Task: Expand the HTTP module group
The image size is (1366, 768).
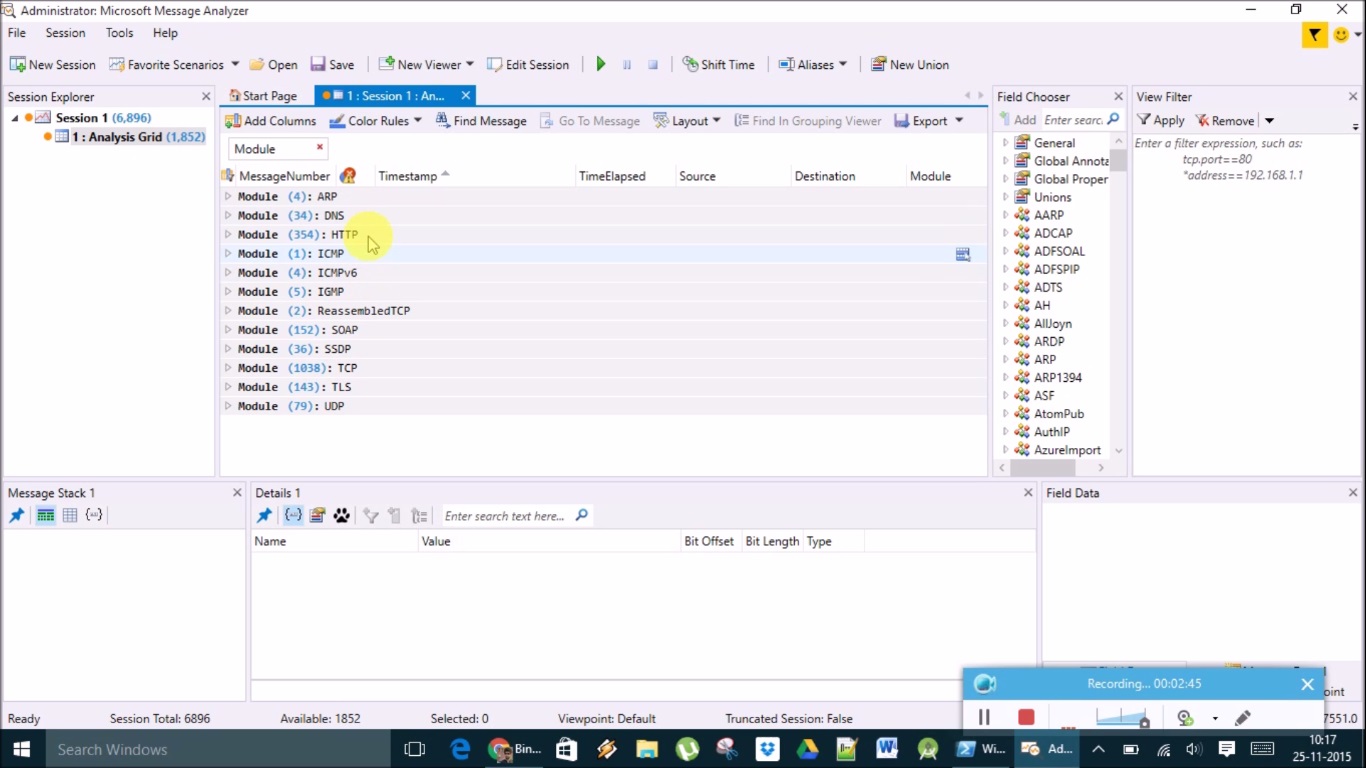Action: point(228,235)
